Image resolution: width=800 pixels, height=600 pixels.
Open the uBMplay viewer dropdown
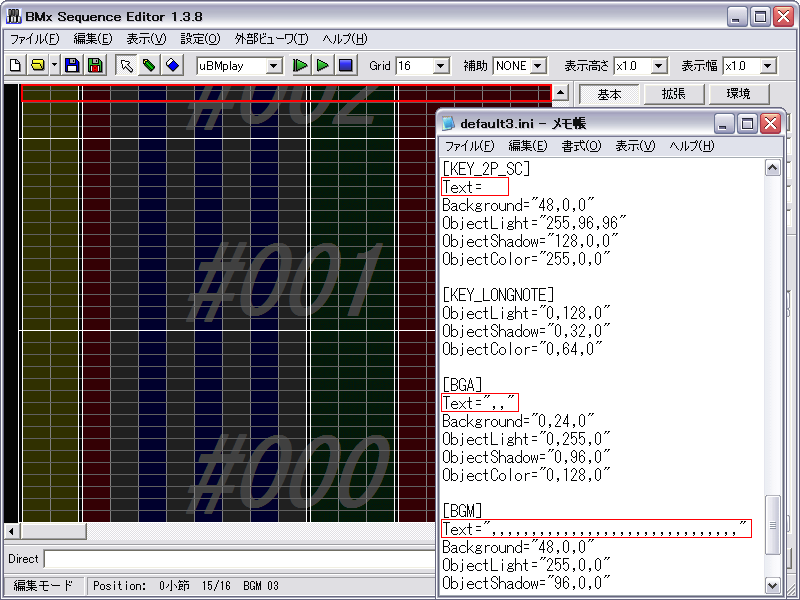[x=274, y=66]
